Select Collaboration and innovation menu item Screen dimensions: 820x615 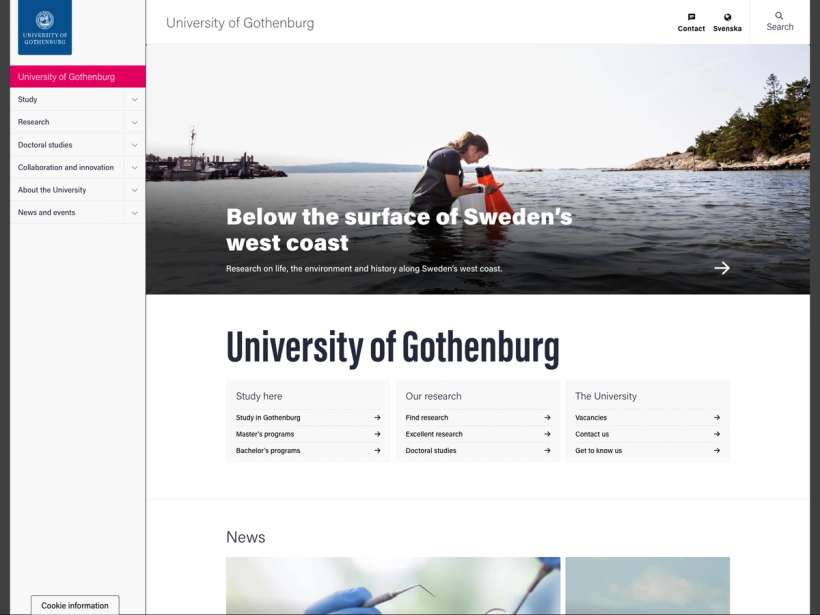click(66, 167)
